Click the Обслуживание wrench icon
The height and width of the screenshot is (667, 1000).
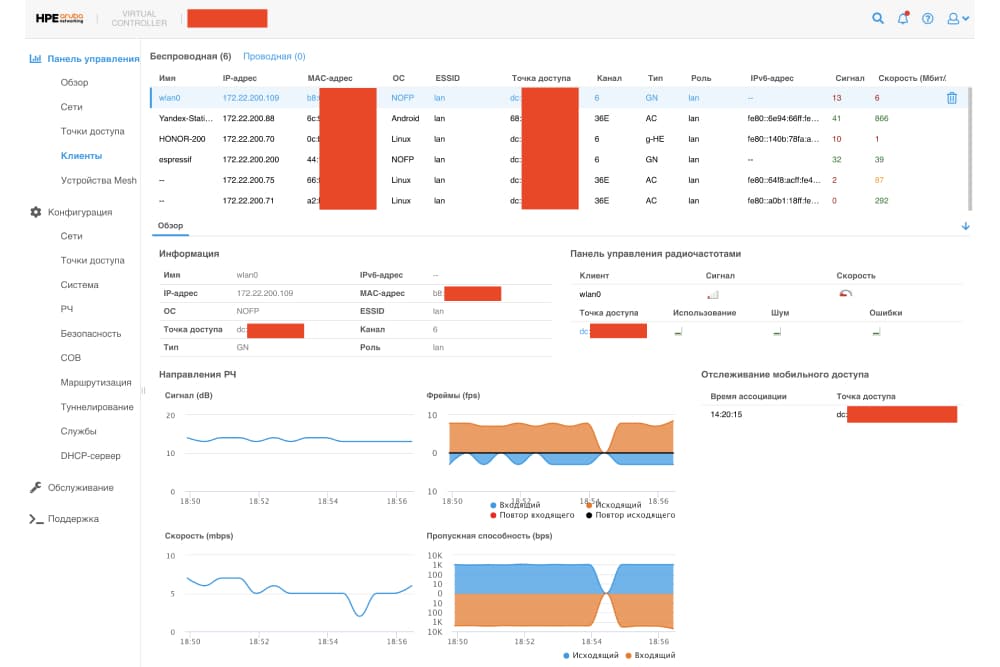35,488
